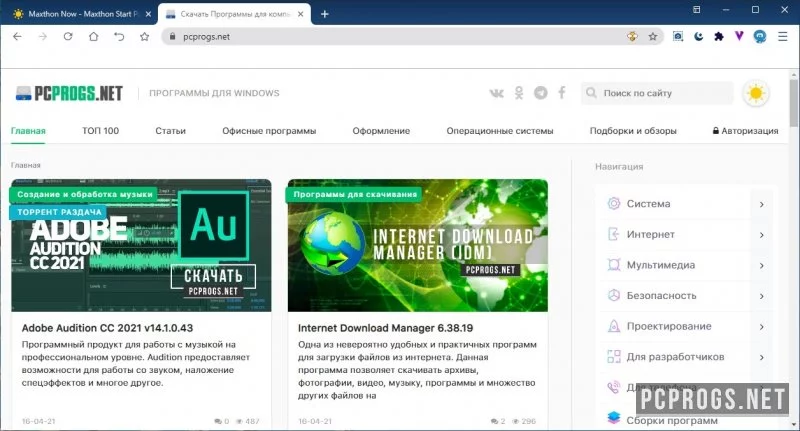Go back using the browser back arrow
Screen dimensions: 800x431
pos(17,36)
